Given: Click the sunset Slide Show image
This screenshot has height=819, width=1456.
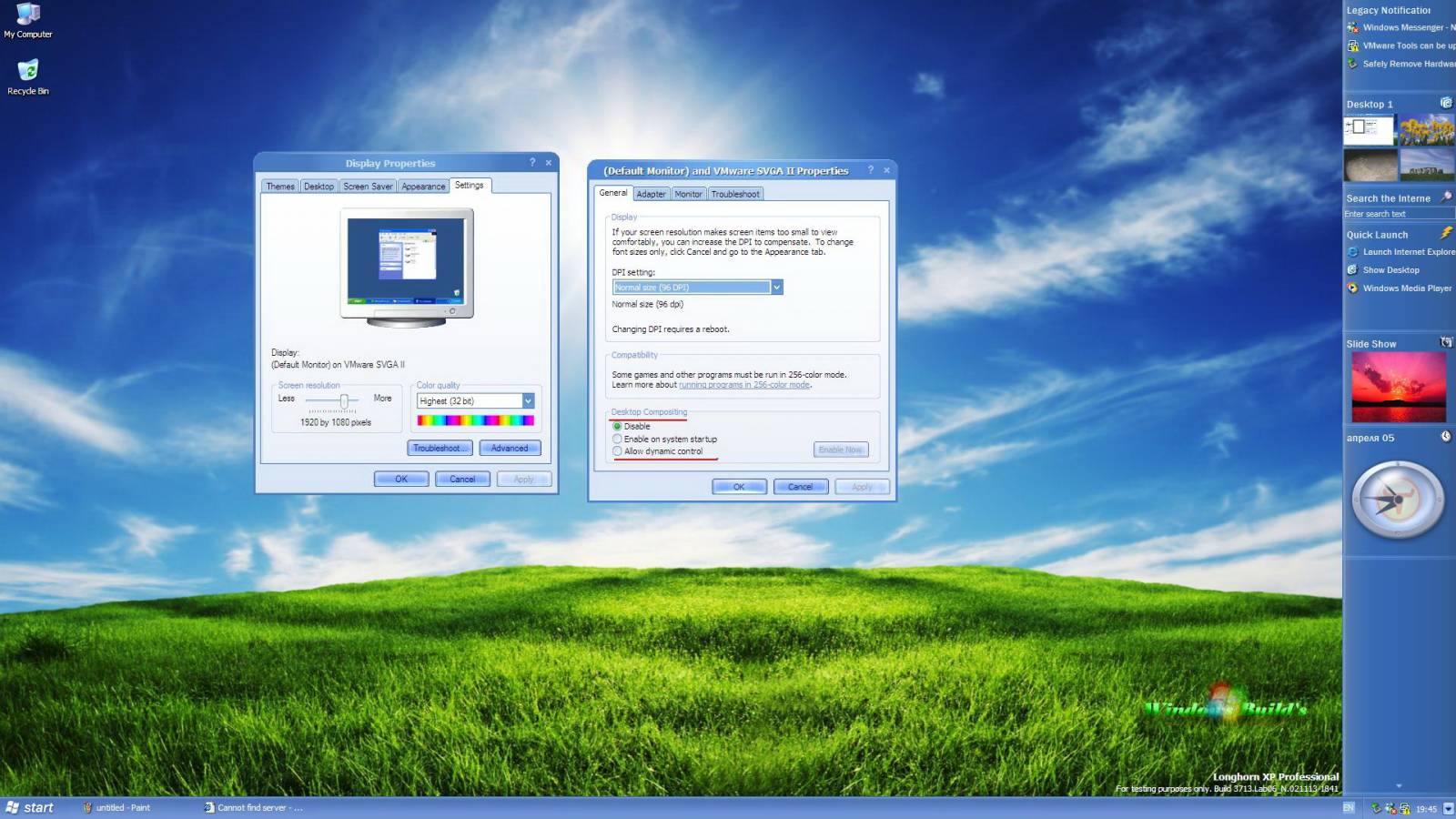Looking at the screenshot, I should pyautogui.click(x=1399, y=388).
